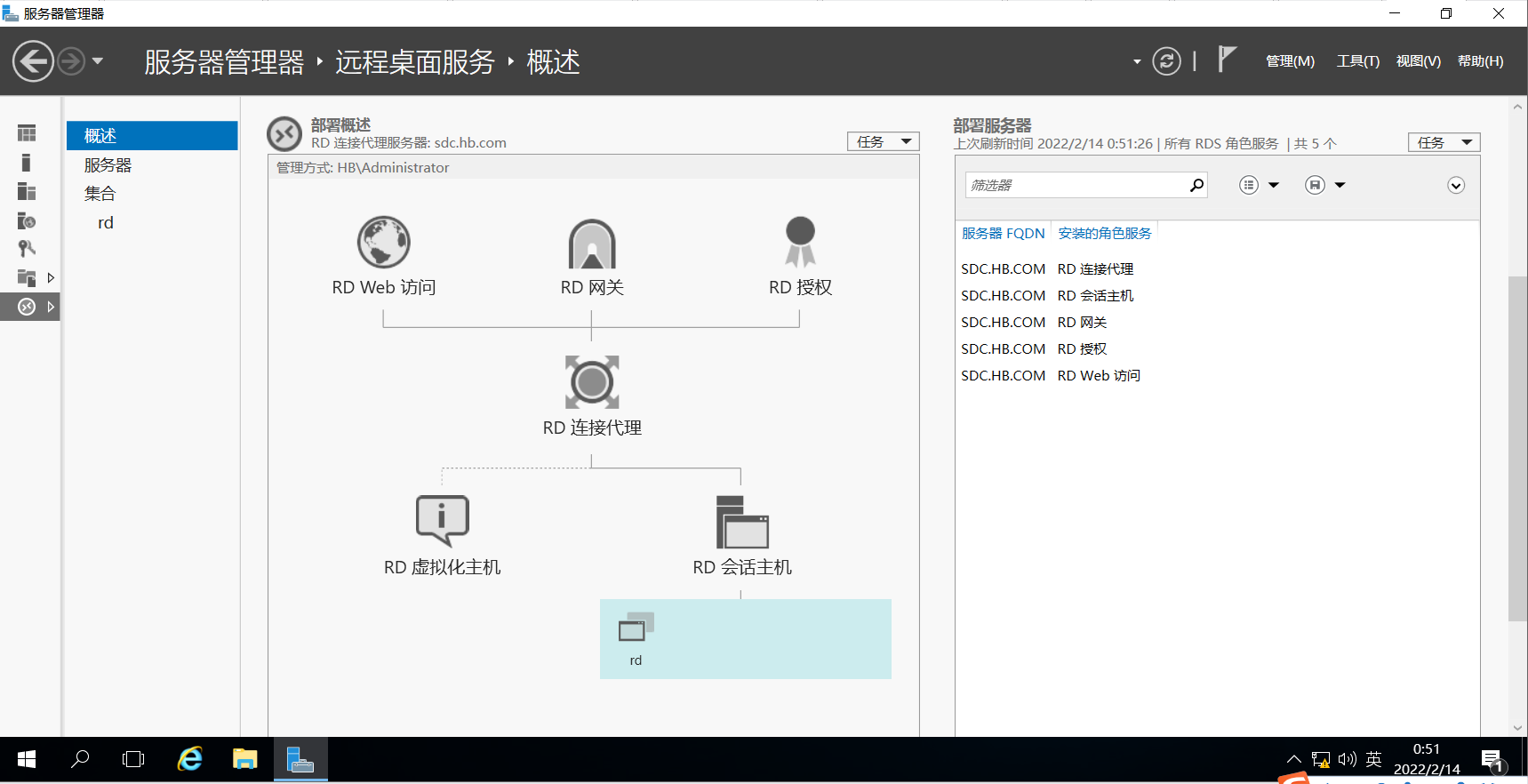Select the RD 会话主机 server row
The image size is (1528, 784).
pos(1217,295)
